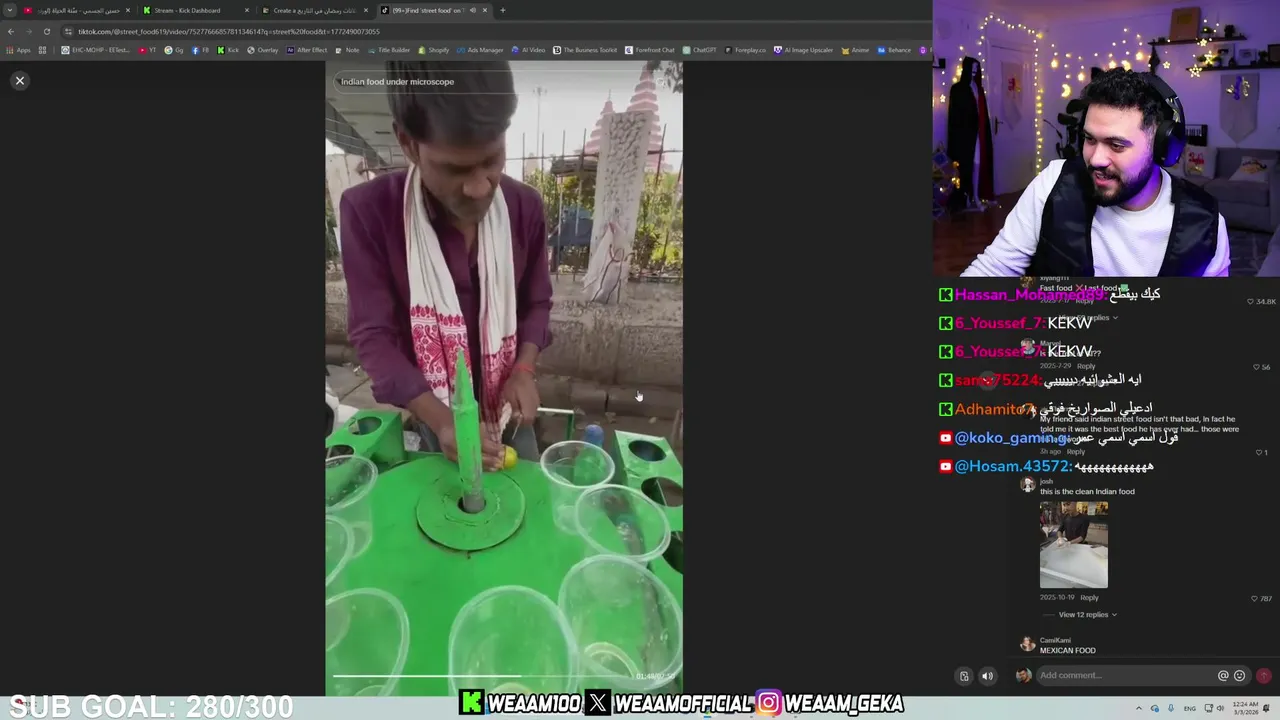
Task: Open the tab search dropdown arrow
Action: point(10,10)
